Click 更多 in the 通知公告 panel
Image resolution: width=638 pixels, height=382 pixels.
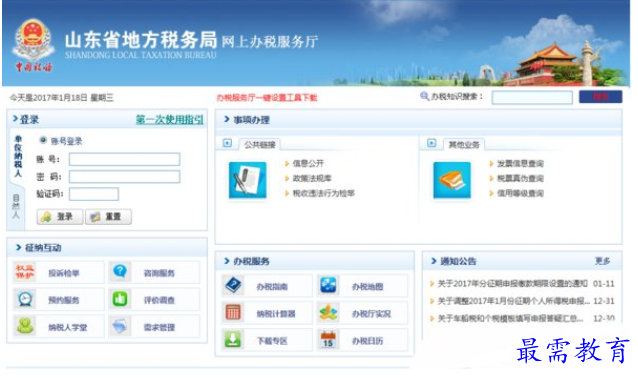coord(603,261)
